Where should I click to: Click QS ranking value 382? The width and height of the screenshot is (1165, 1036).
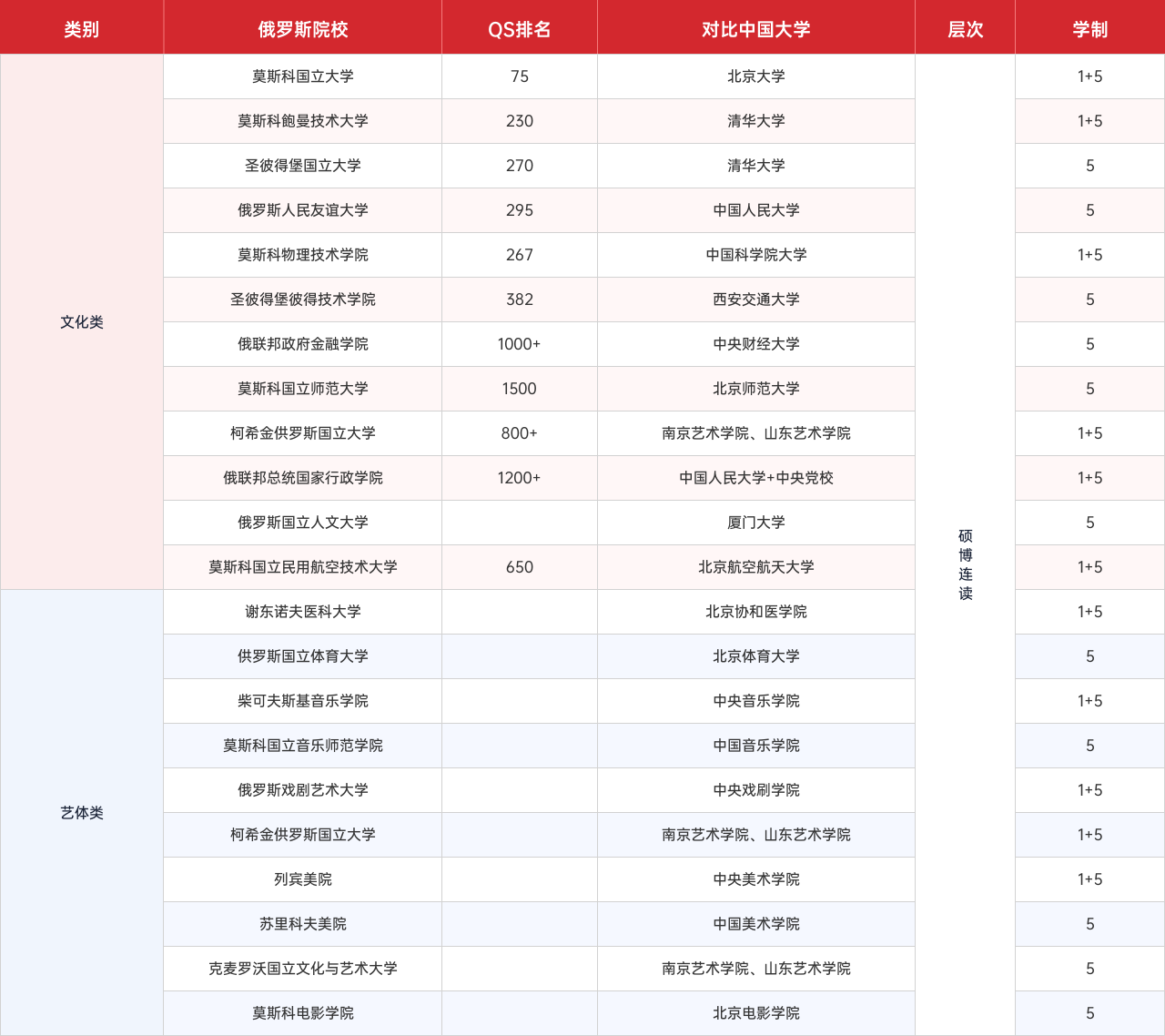pyautogui.click(x=520, y=300)
